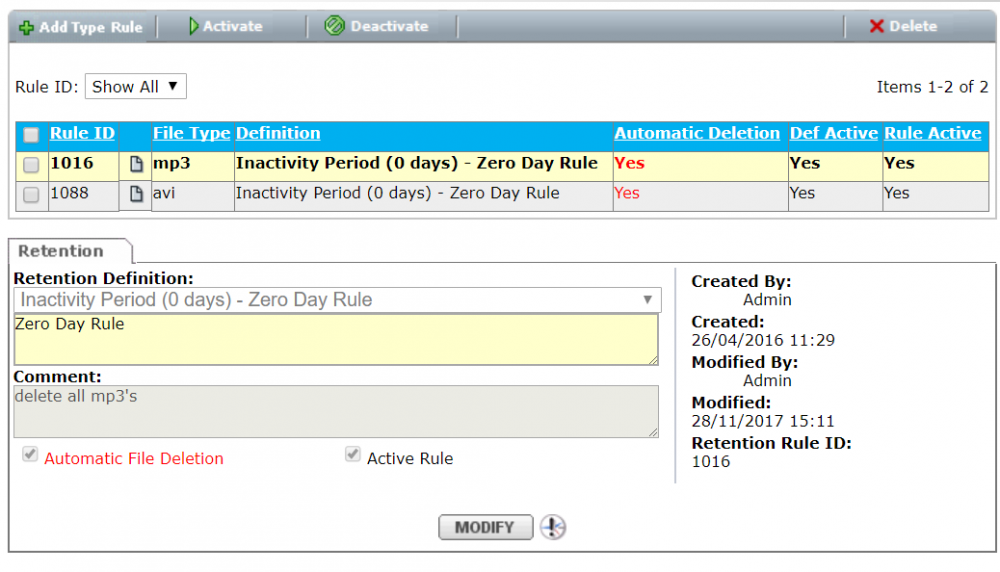Image resolution: width=1000 pixels, height=572 pixels.
Task: Toggle the Automatic File Deletion checkbox
Action: point(30,455)
